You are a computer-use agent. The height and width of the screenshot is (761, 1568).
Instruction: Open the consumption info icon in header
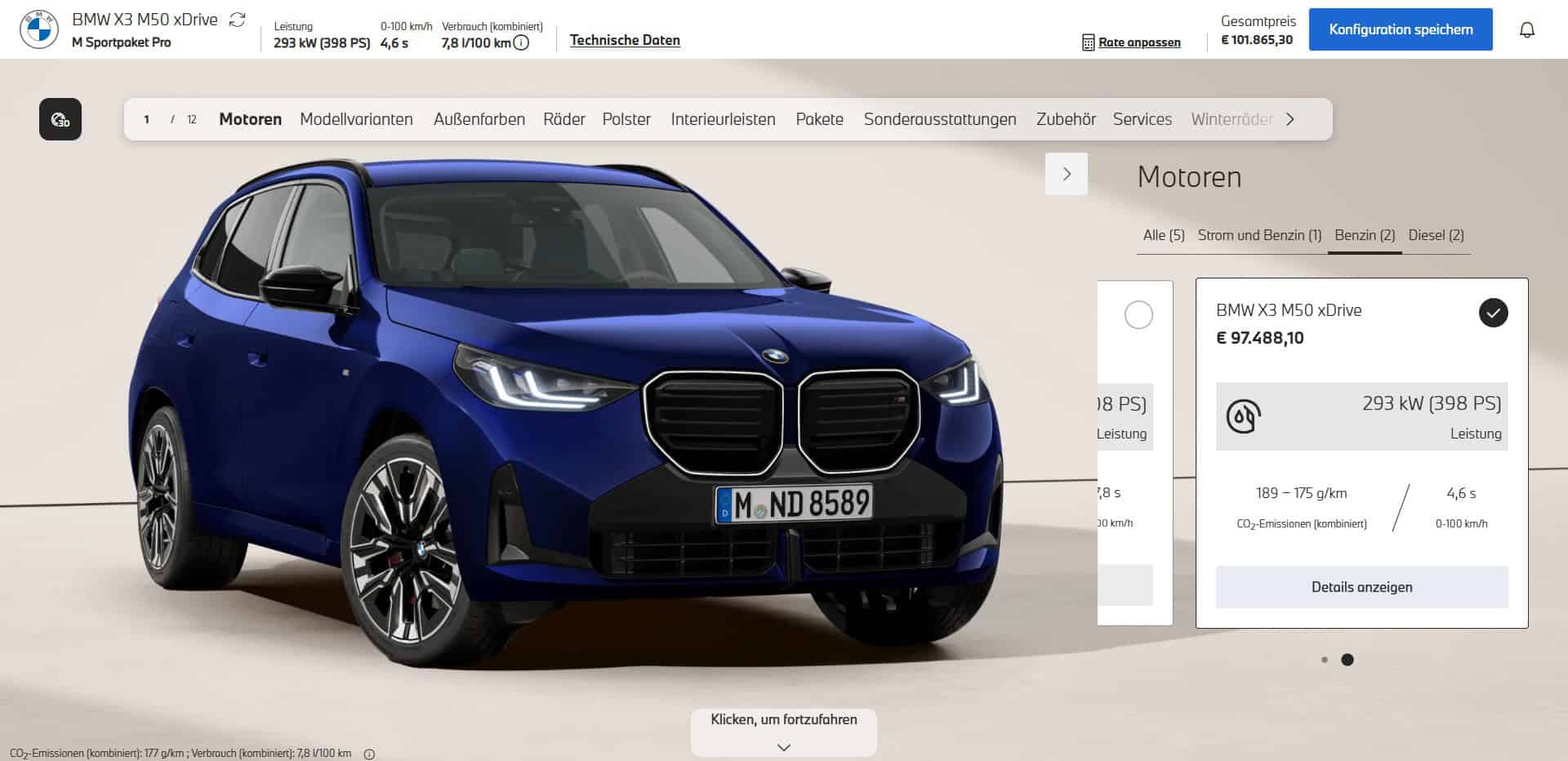click(x=521, y=43)
